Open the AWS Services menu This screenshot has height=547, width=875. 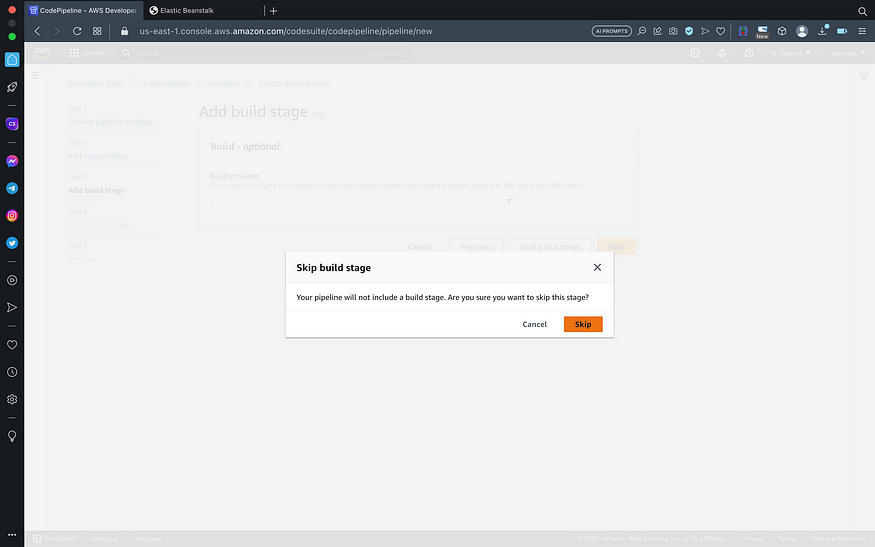[88, 53]
